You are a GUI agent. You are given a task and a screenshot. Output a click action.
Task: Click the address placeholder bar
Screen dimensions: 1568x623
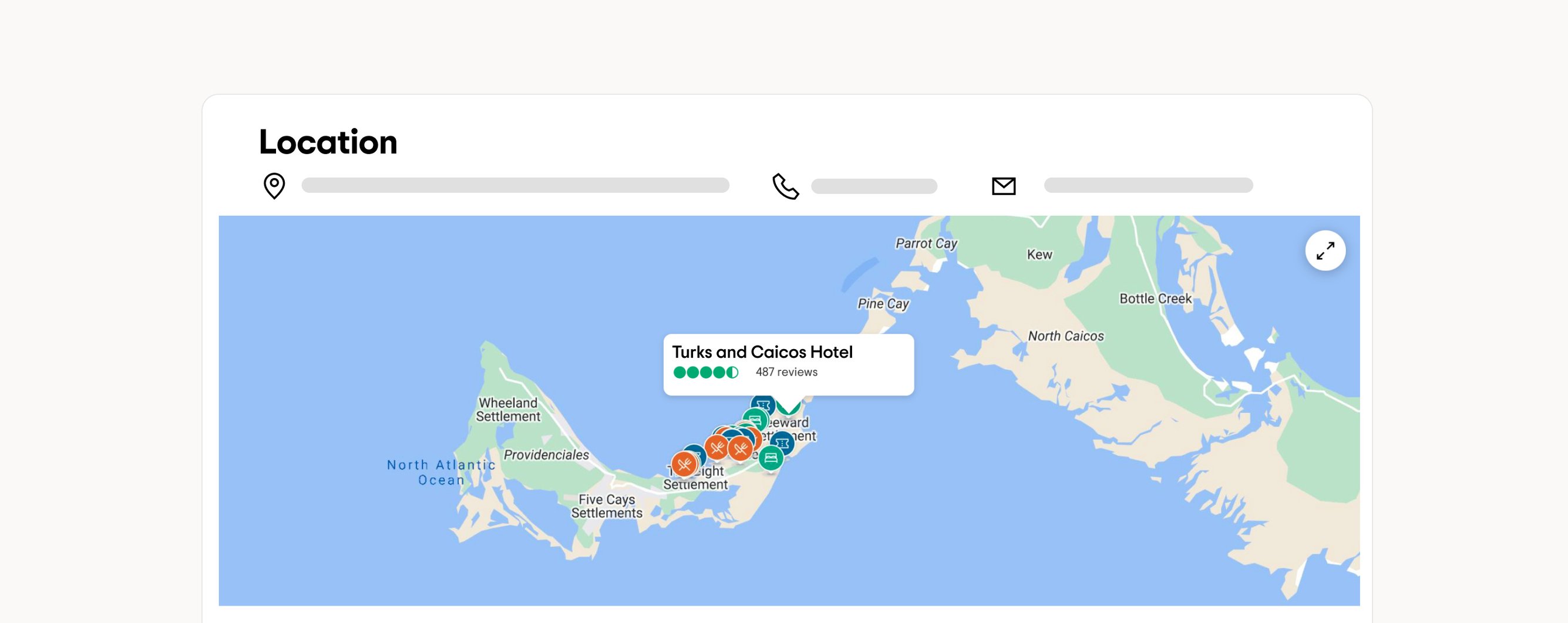(x=514, y=186)
